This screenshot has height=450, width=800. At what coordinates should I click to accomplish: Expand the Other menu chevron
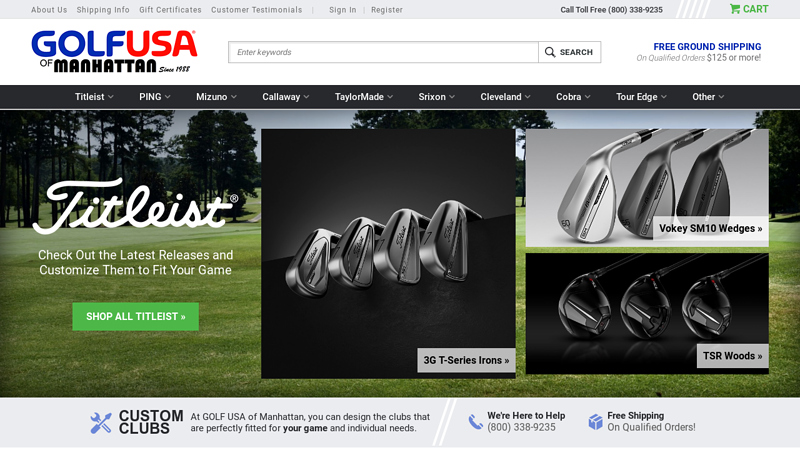click(x=721, y=97)
